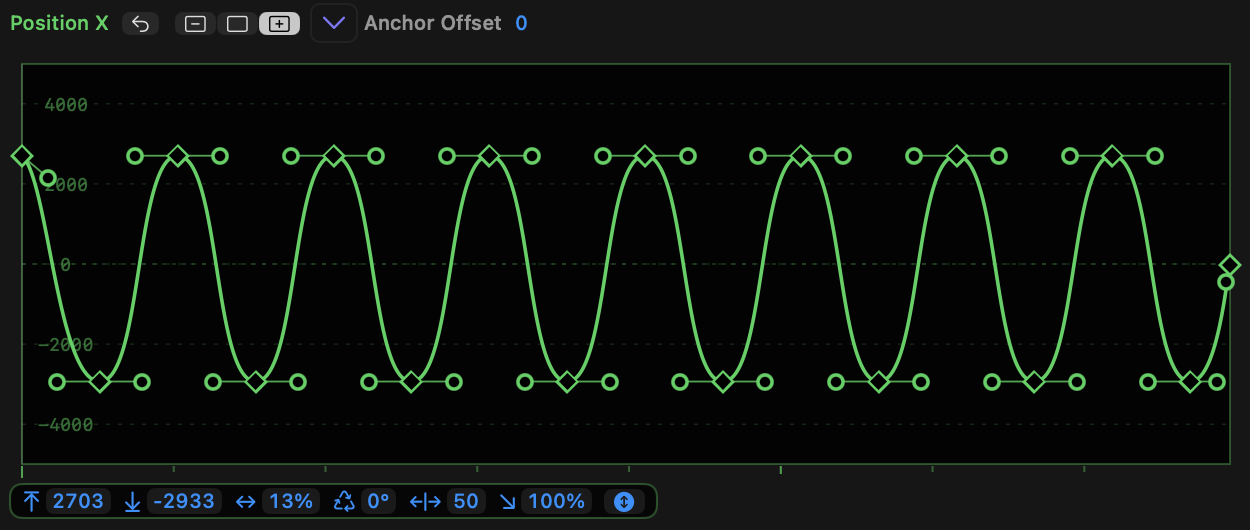Click the Anchor Offset value 0
1250x530 pixels.
click(521, 23)
